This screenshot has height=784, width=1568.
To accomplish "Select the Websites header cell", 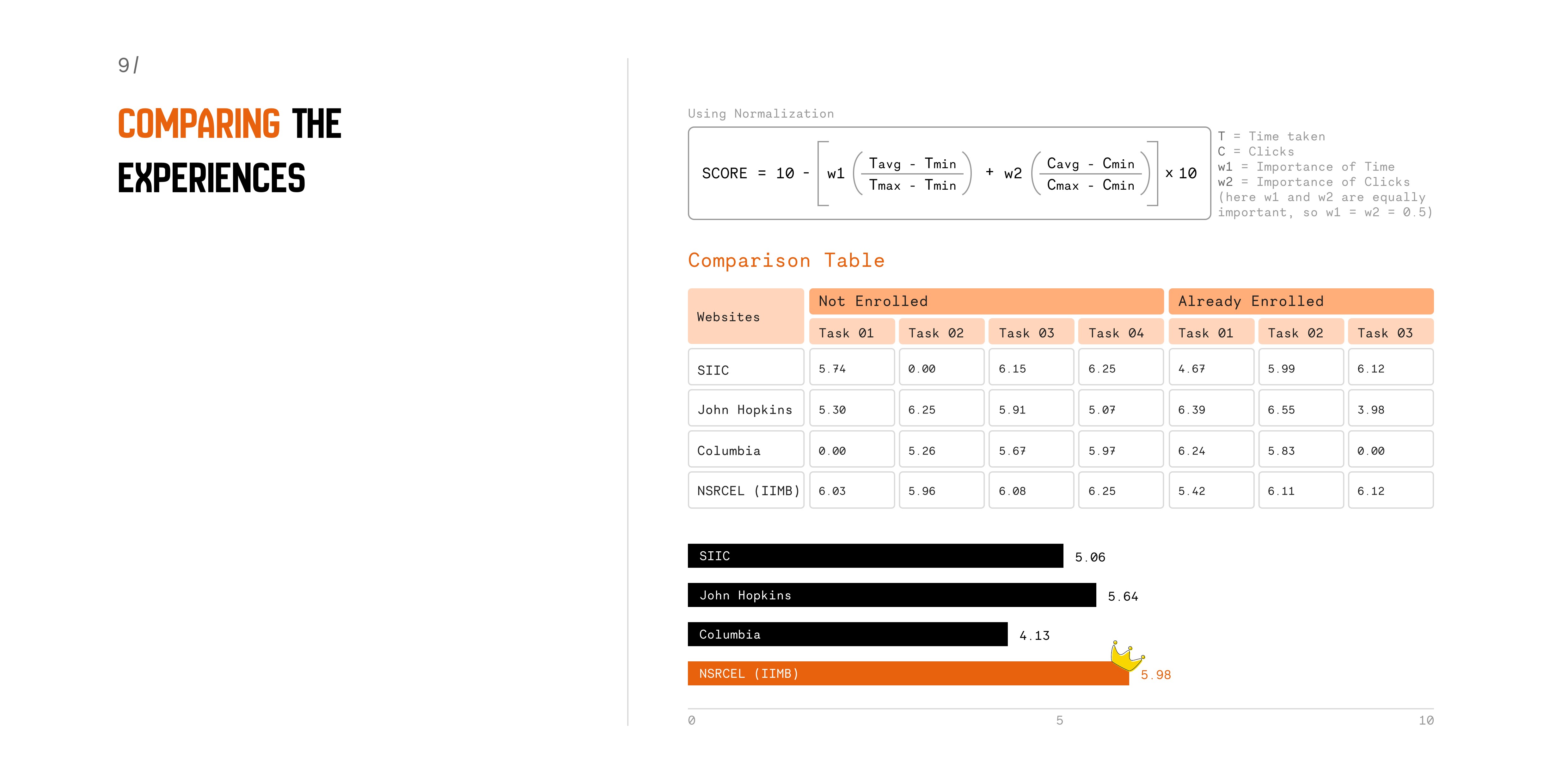I will 746,316.
